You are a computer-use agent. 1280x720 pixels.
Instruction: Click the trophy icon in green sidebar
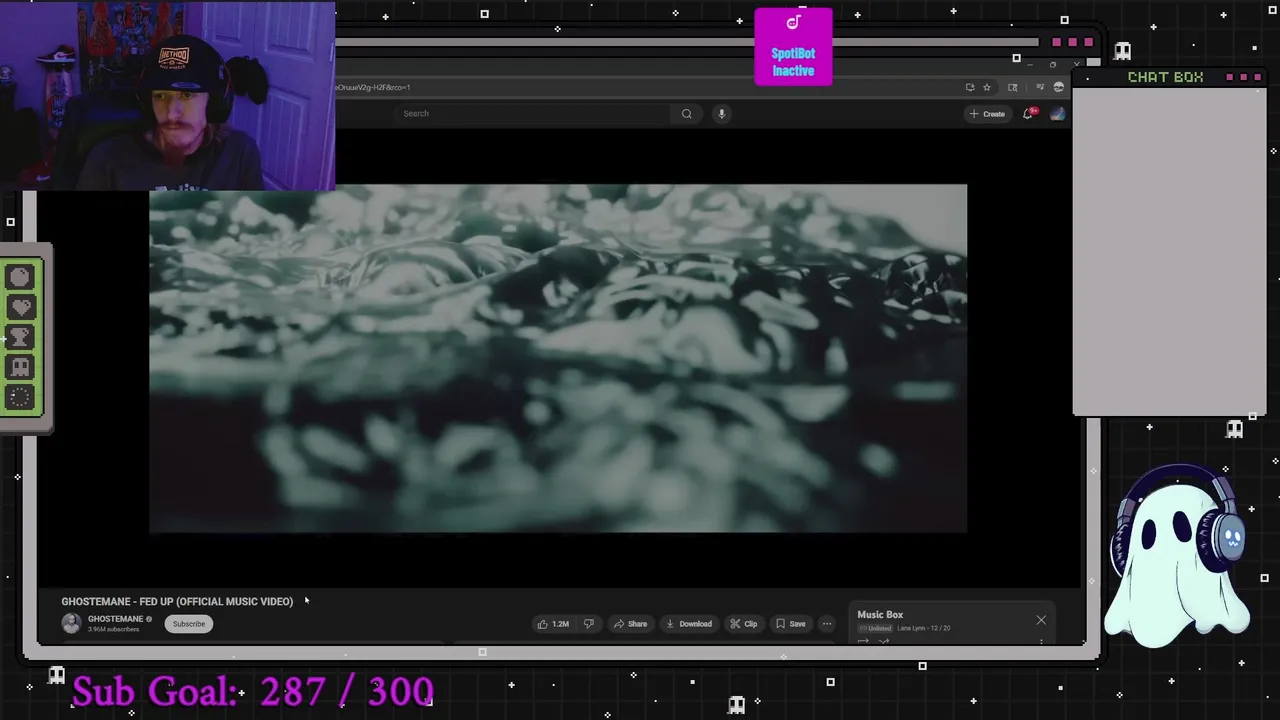tap(20, 337)
